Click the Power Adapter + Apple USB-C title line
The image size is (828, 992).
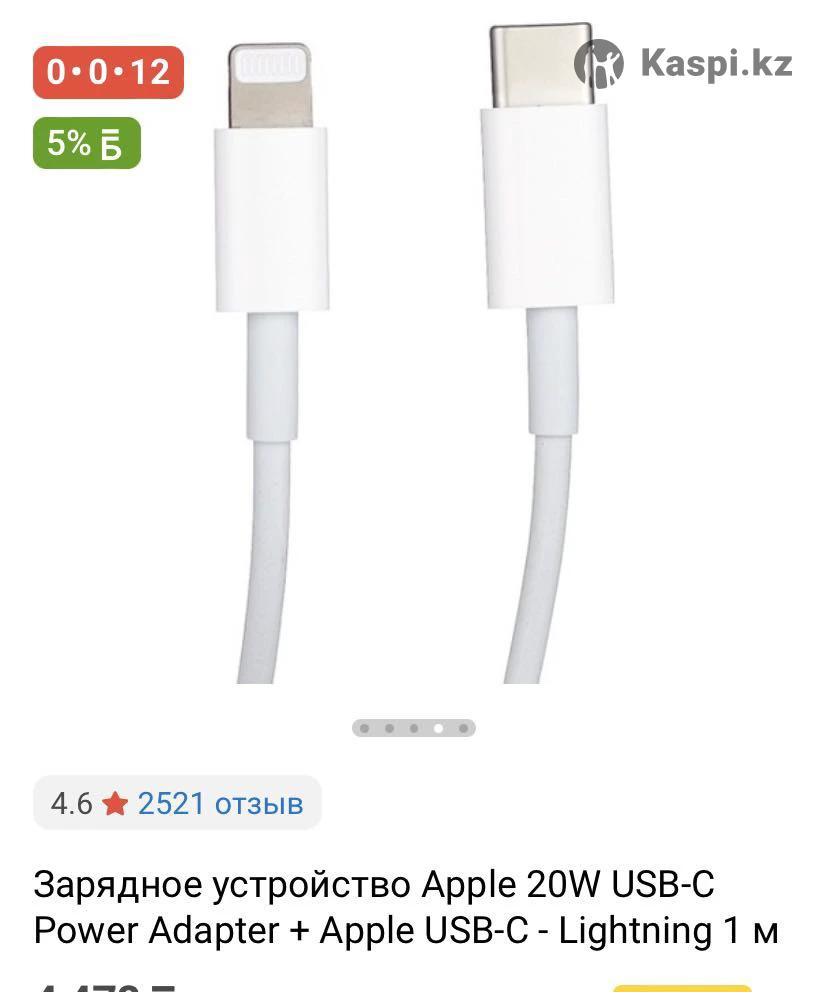[405, 931]
